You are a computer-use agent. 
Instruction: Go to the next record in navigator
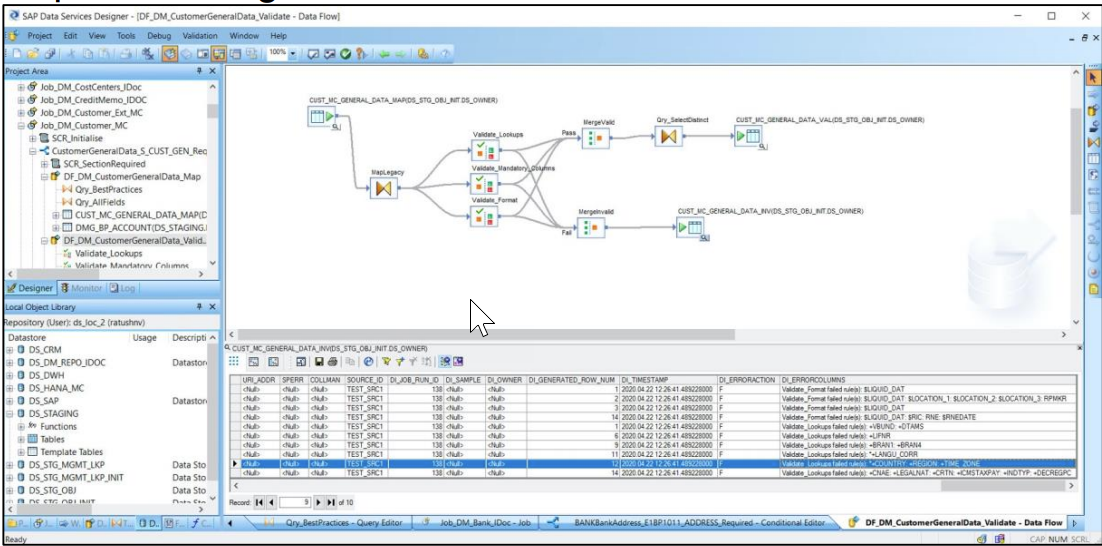point(319,502)
